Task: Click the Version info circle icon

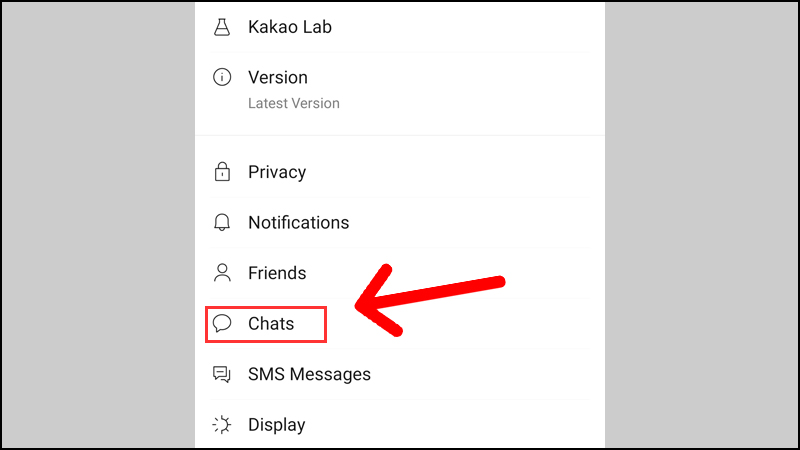Action: pos(222,78)
